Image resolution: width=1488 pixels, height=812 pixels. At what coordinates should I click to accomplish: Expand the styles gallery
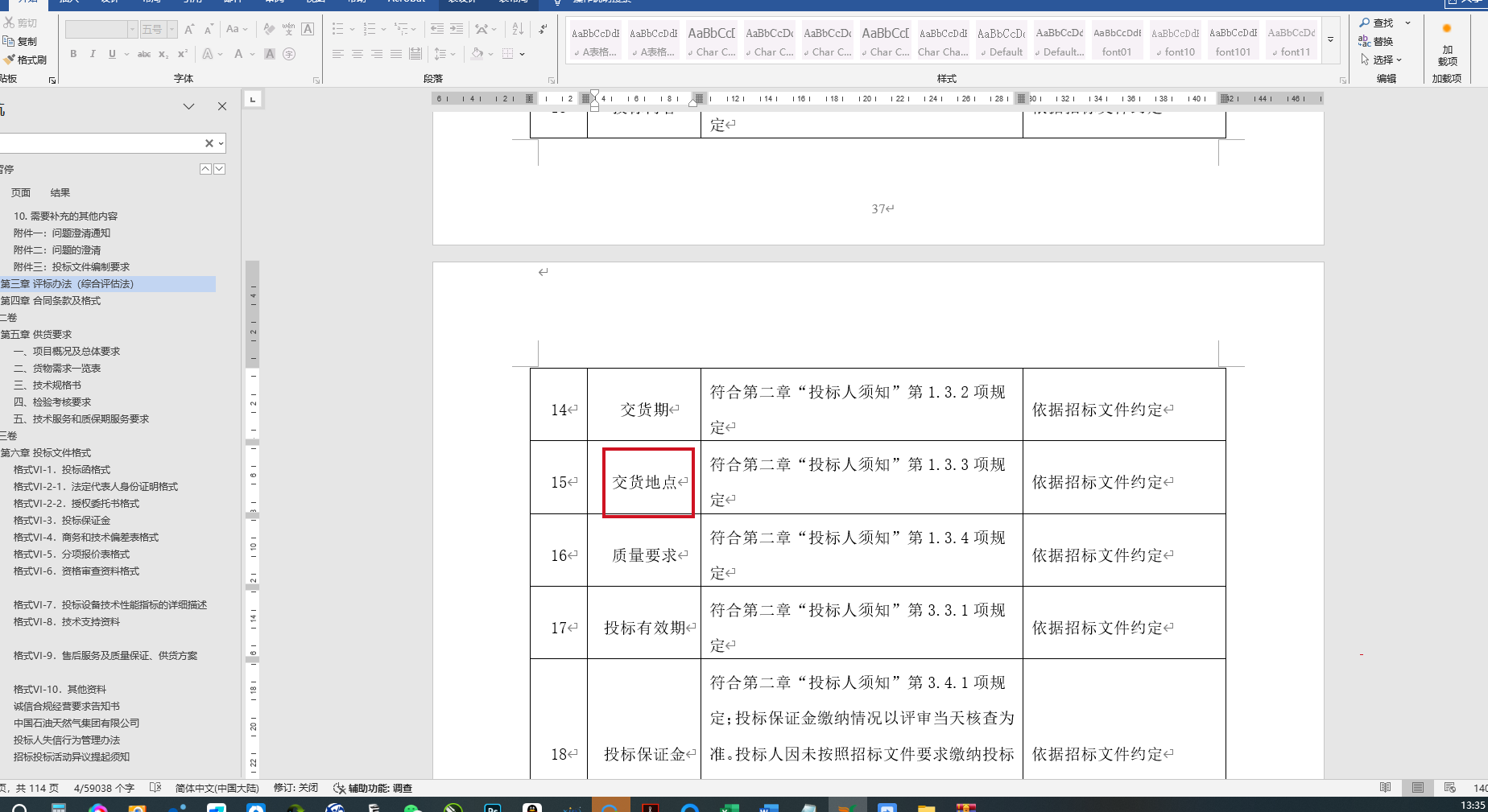pos(1331,40)
